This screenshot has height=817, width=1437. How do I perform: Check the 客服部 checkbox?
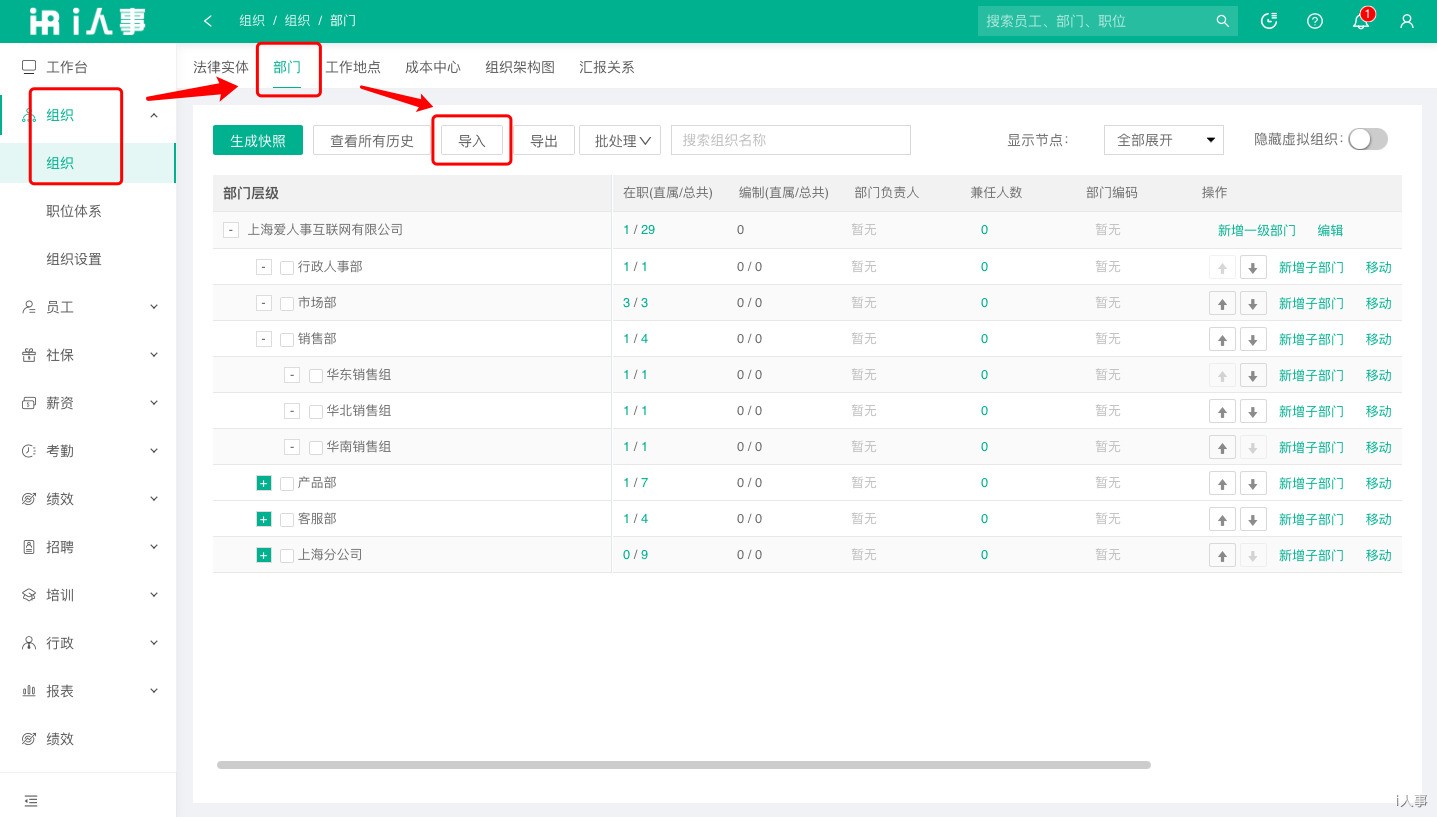pos(285,518)
